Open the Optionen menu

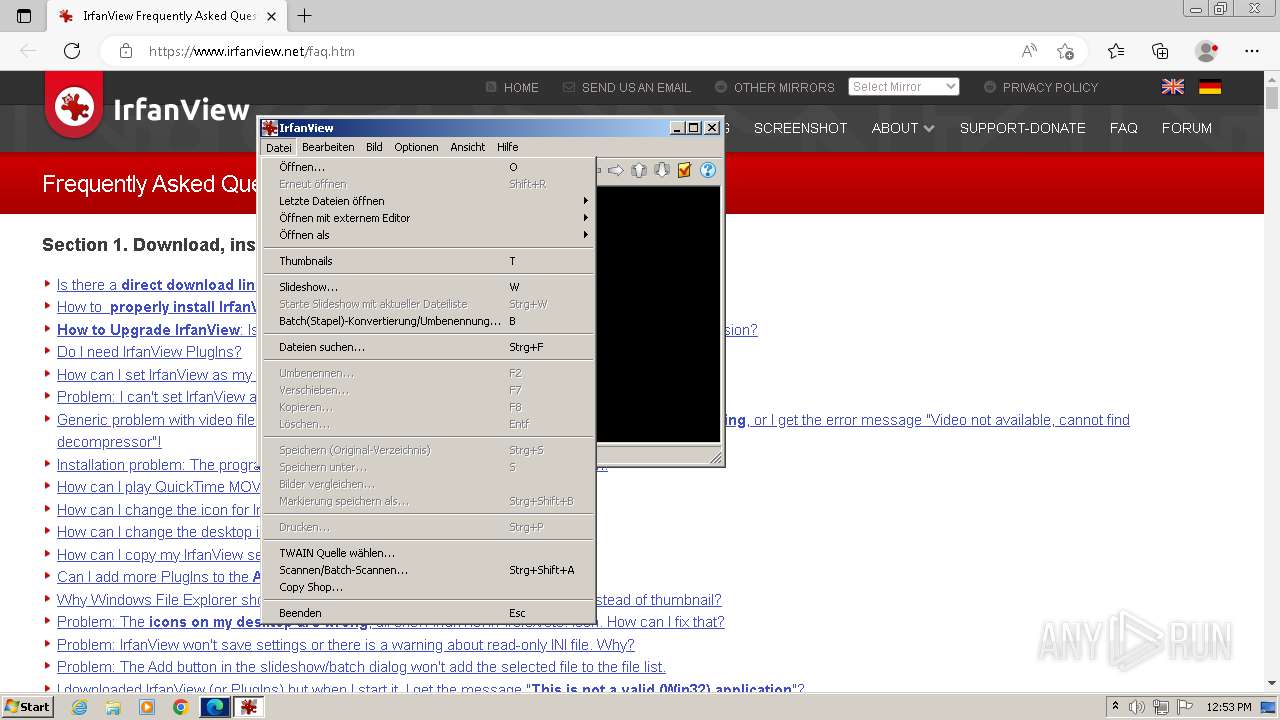(x=416, y=147)
